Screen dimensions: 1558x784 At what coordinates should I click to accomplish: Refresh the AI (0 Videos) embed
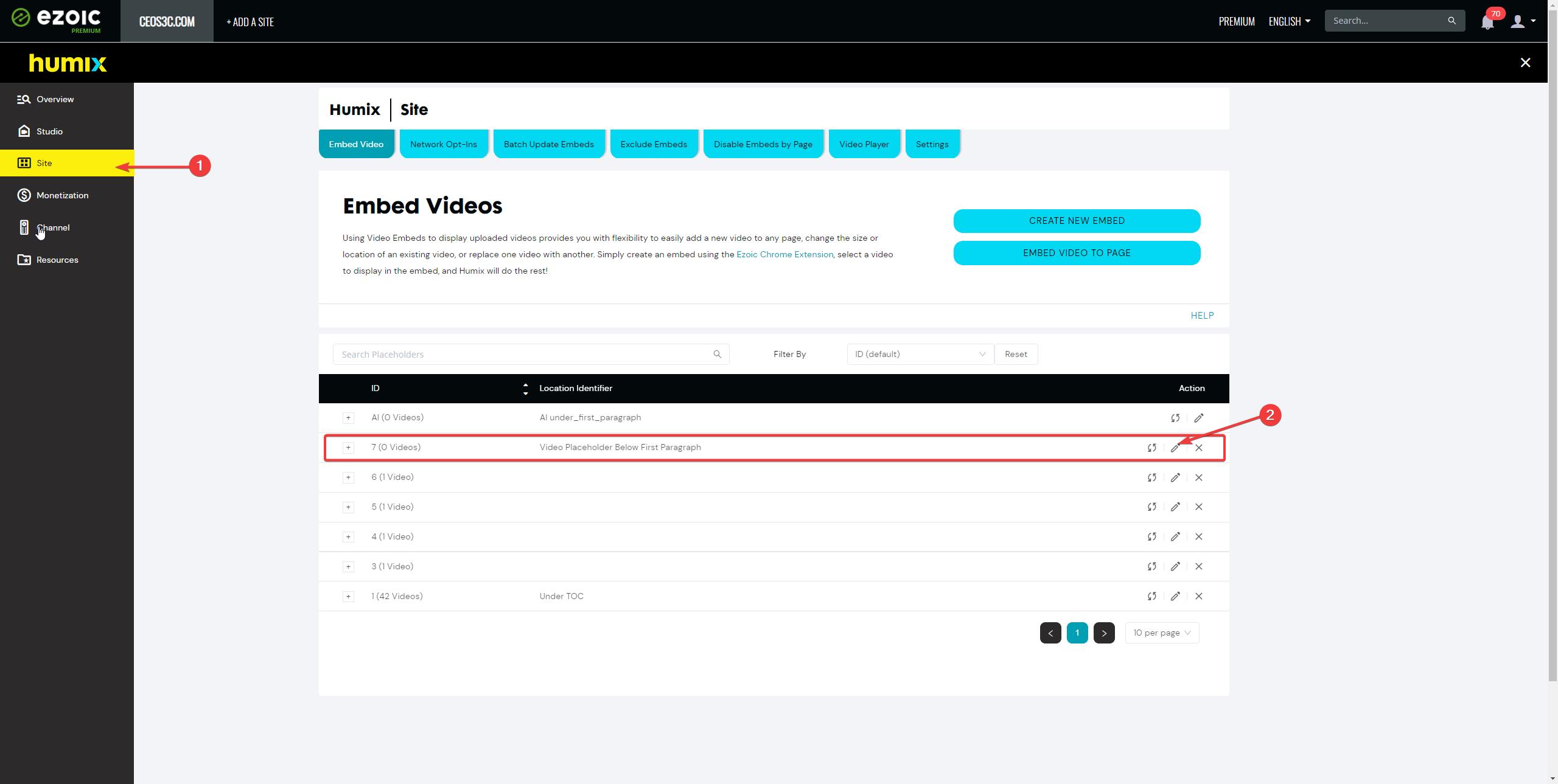(1175, 418)
